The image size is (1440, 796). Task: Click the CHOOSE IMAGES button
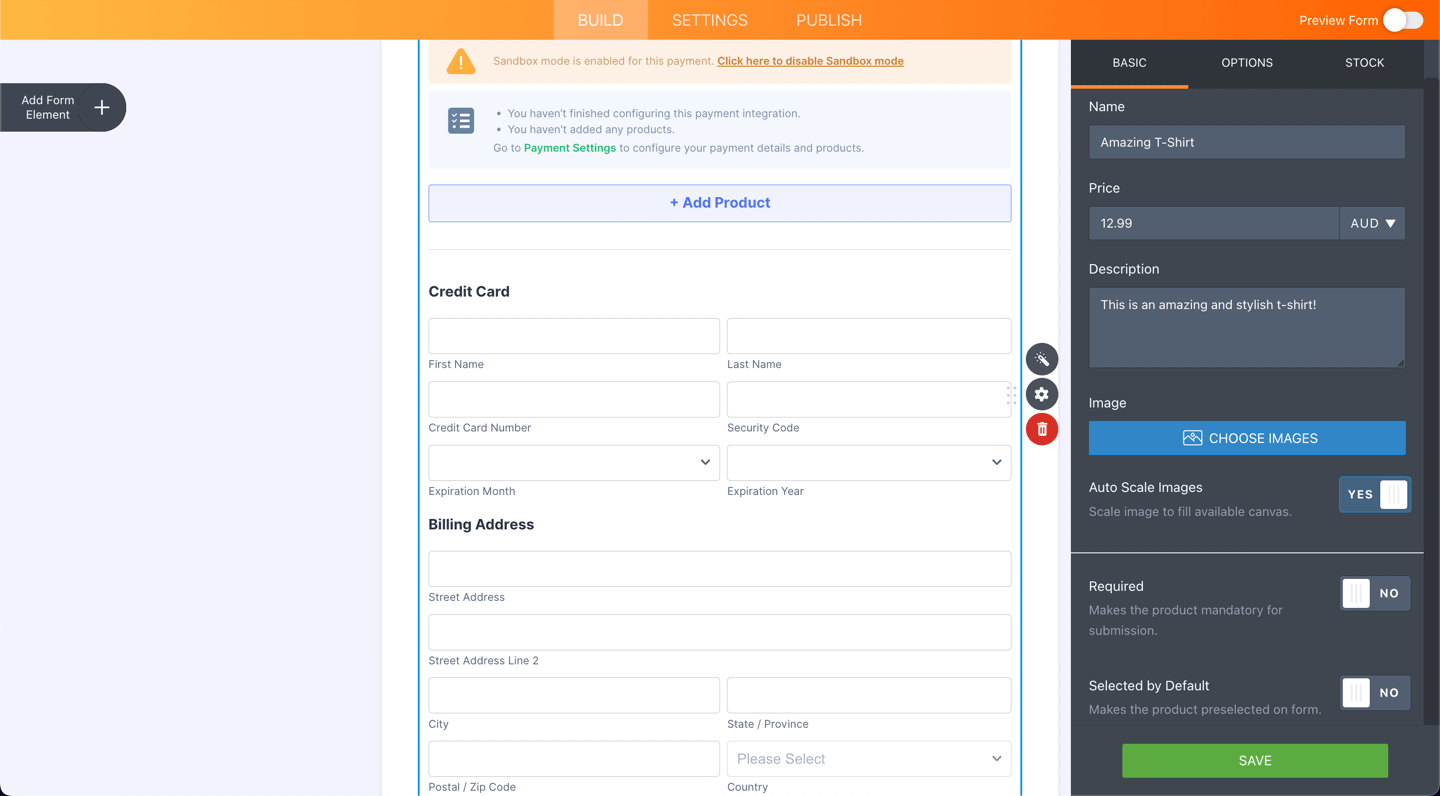tap(1247, 438)
